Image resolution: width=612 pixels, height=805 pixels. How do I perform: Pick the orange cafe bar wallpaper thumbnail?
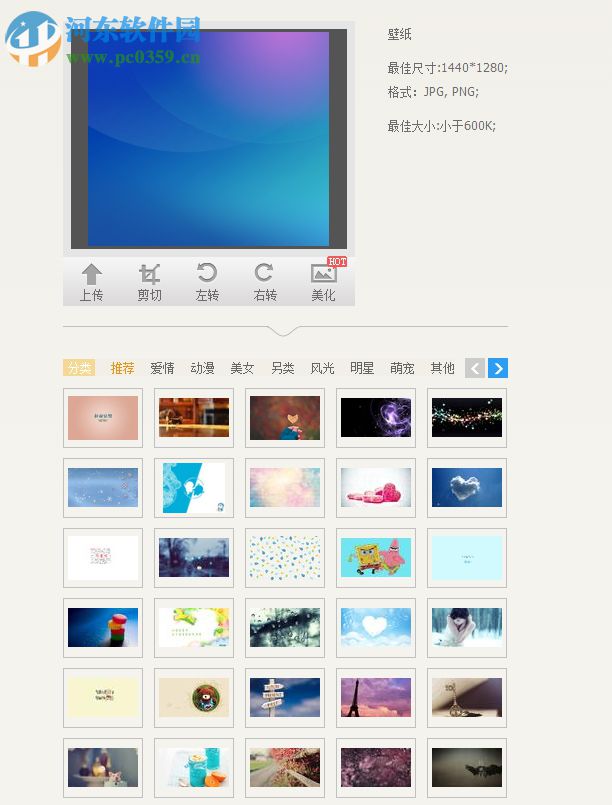click(x=194, y=418)
